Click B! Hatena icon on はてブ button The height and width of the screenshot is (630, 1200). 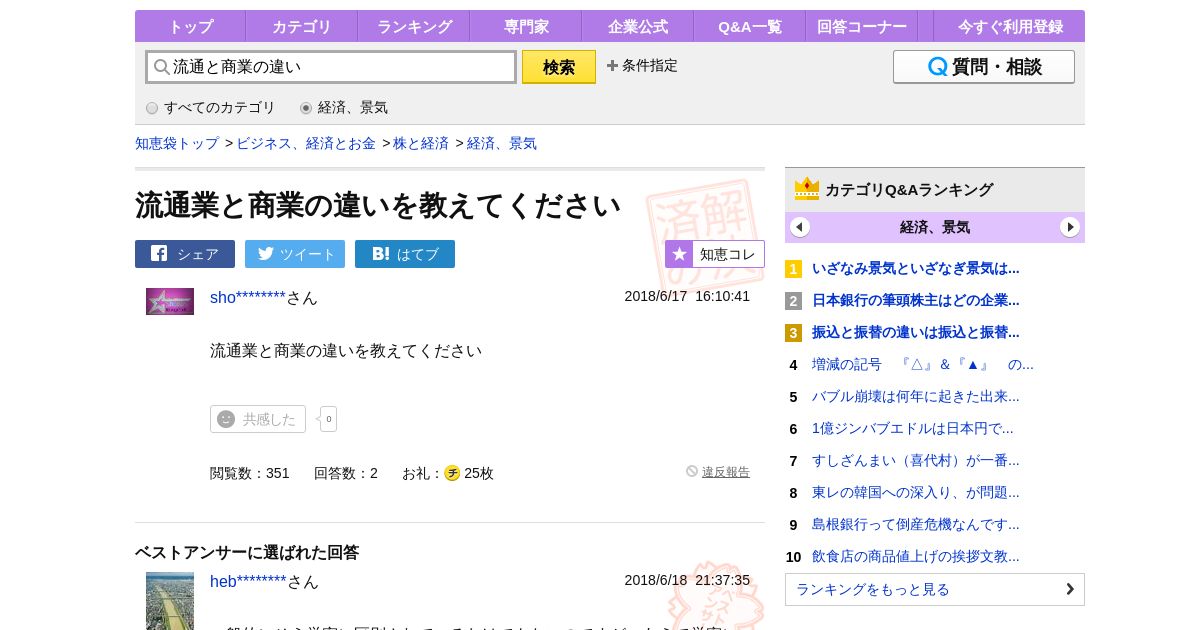(381, 254)
